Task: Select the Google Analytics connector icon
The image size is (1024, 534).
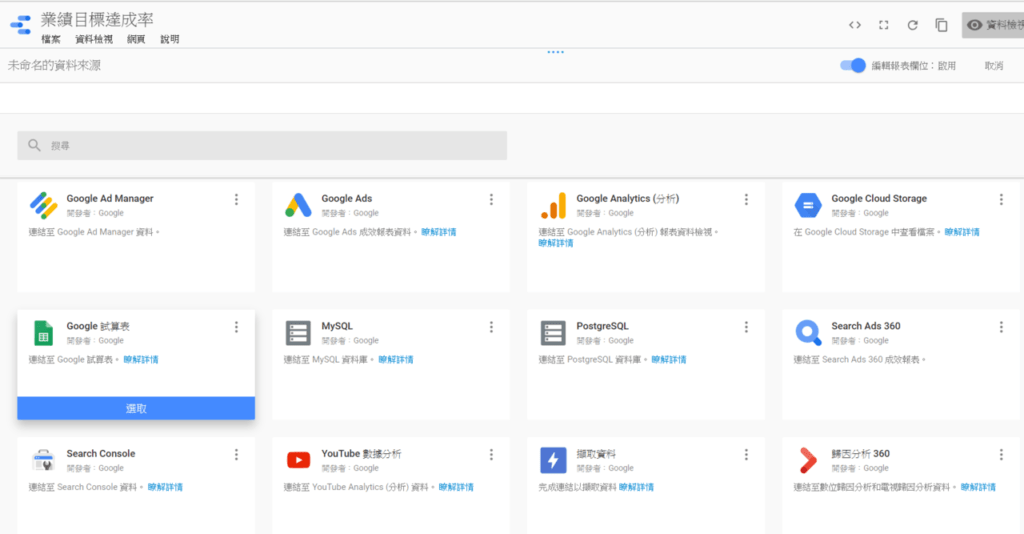Action: [x=553, y=205]
